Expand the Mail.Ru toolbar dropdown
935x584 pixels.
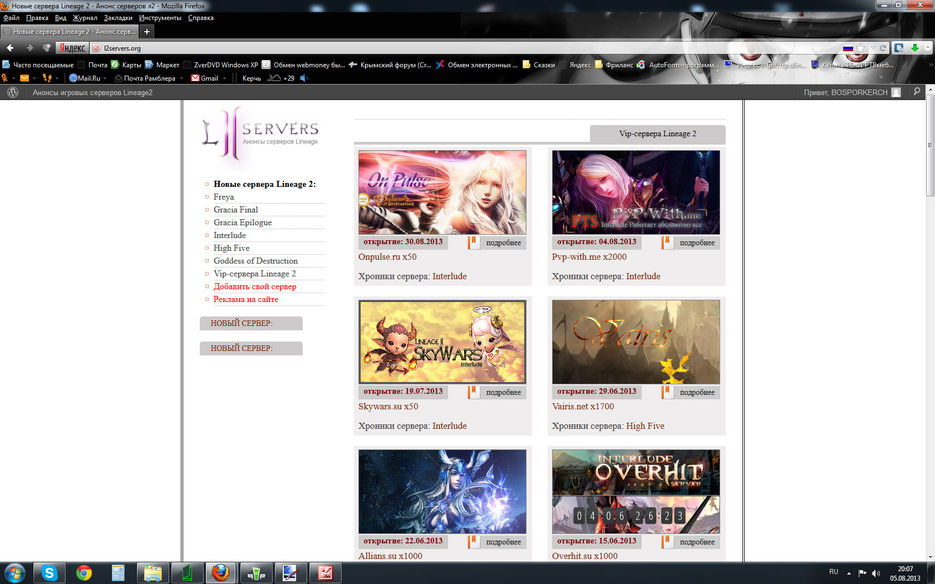pos(106,78)
